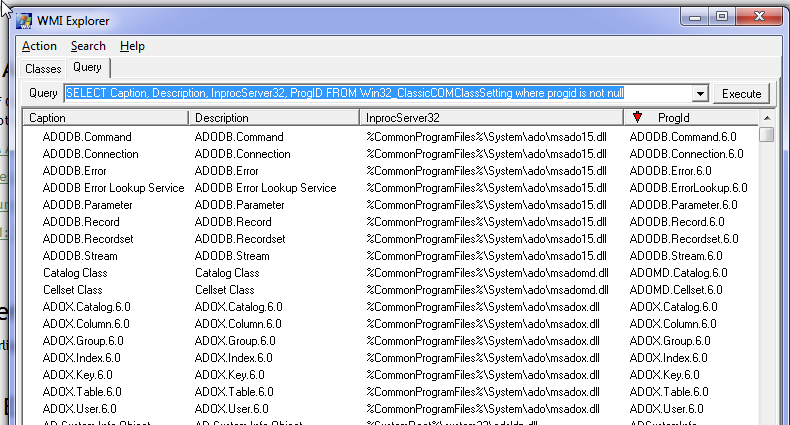Click ADODB.Connection.6.0 in ProgId column
790x425 pixels.
pyautogui.click(x=686, y=154)
